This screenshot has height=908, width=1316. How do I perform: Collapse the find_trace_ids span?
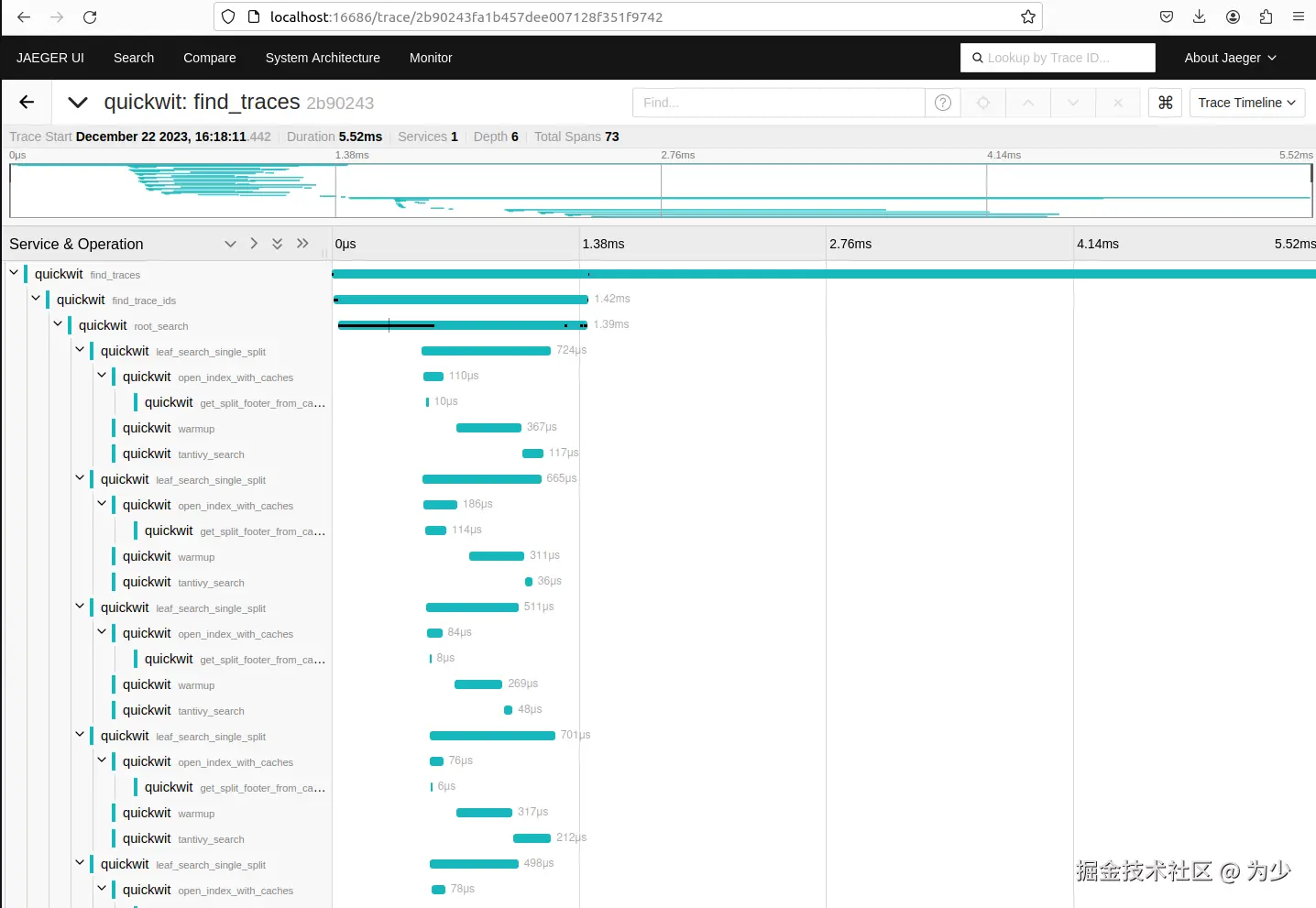point(36,299)
